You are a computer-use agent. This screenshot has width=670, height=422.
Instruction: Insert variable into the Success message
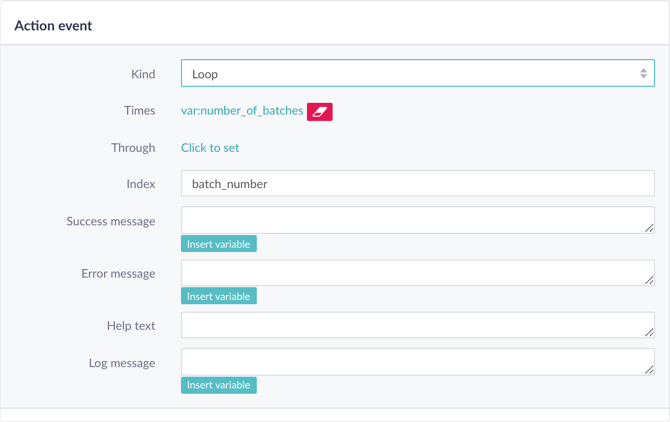[x=219, y=244]
